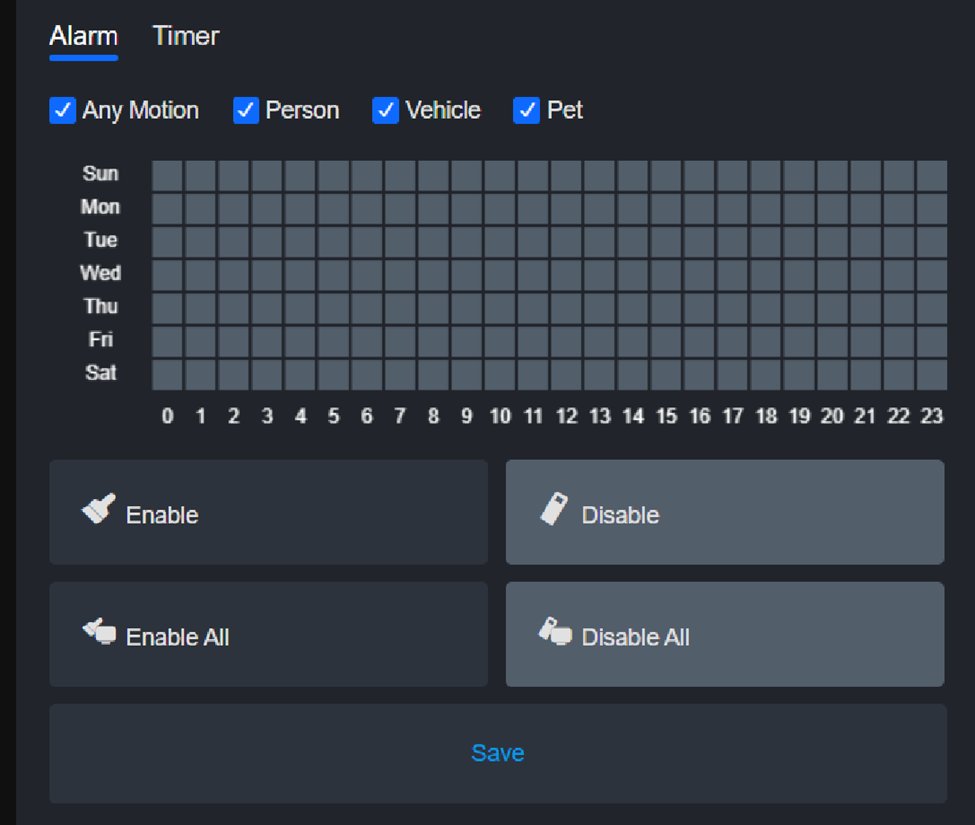Click the Sun row cell at hour 0
This screenshot has width=975, height=825.
(x=167, y=175)
